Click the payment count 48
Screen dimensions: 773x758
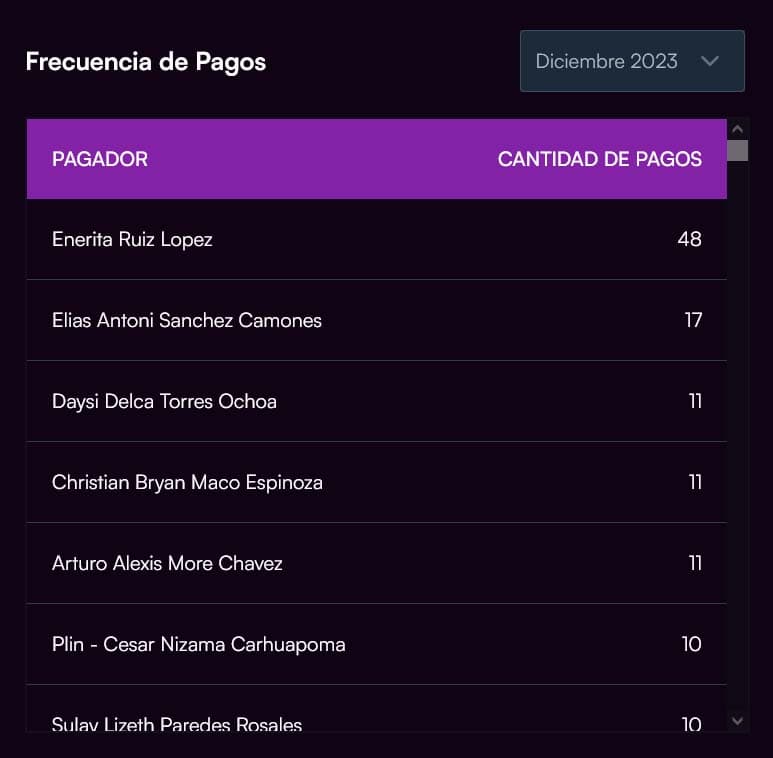689,239
